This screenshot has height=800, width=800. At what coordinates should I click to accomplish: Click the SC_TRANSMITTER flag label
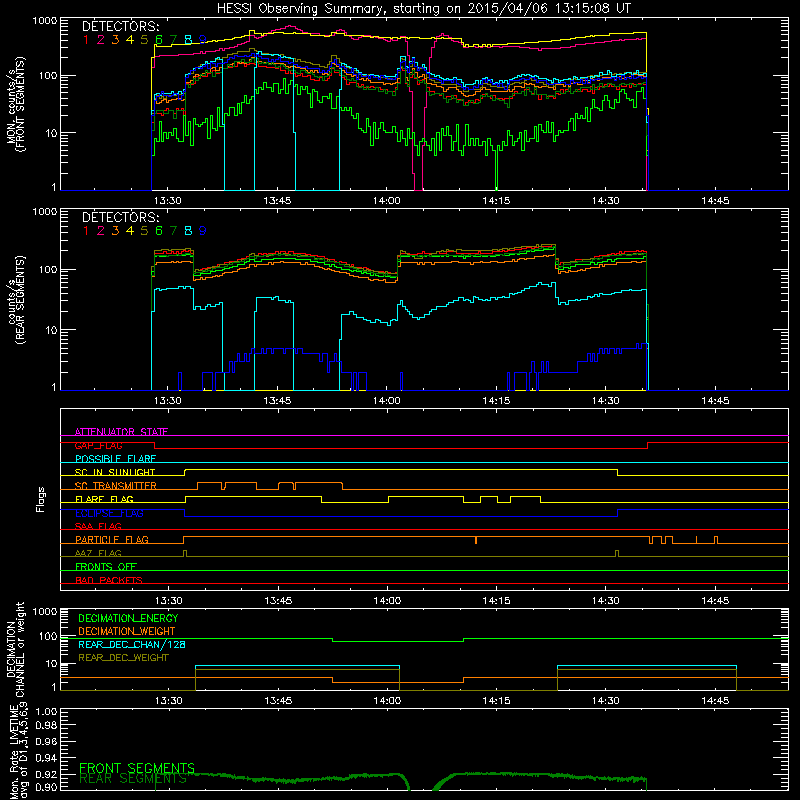tap(116, 486)
